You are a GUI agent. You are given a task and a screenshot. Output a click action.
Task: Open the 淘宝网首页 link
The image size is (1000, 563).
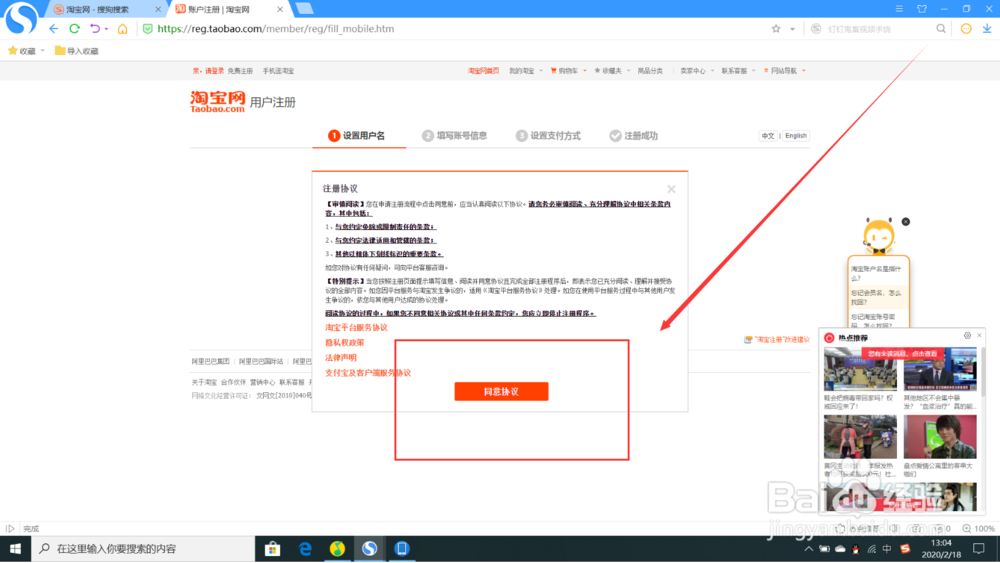[483, 71]
